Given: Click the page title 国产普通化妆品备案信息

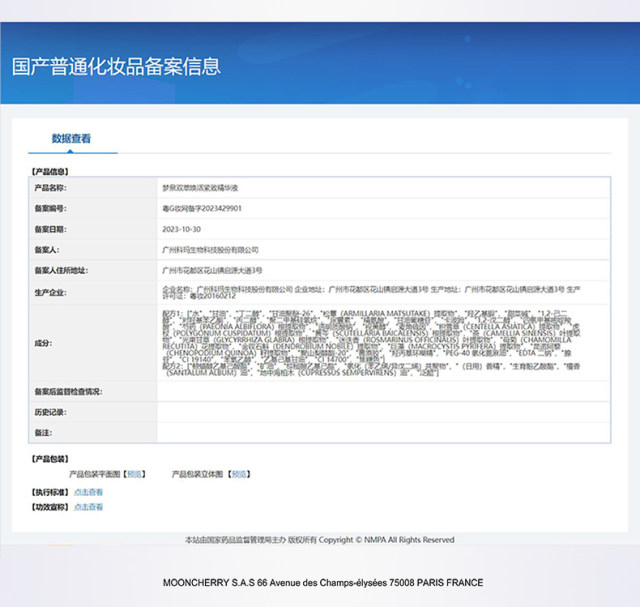Looking at the screenshot, I should coord(117,67).
